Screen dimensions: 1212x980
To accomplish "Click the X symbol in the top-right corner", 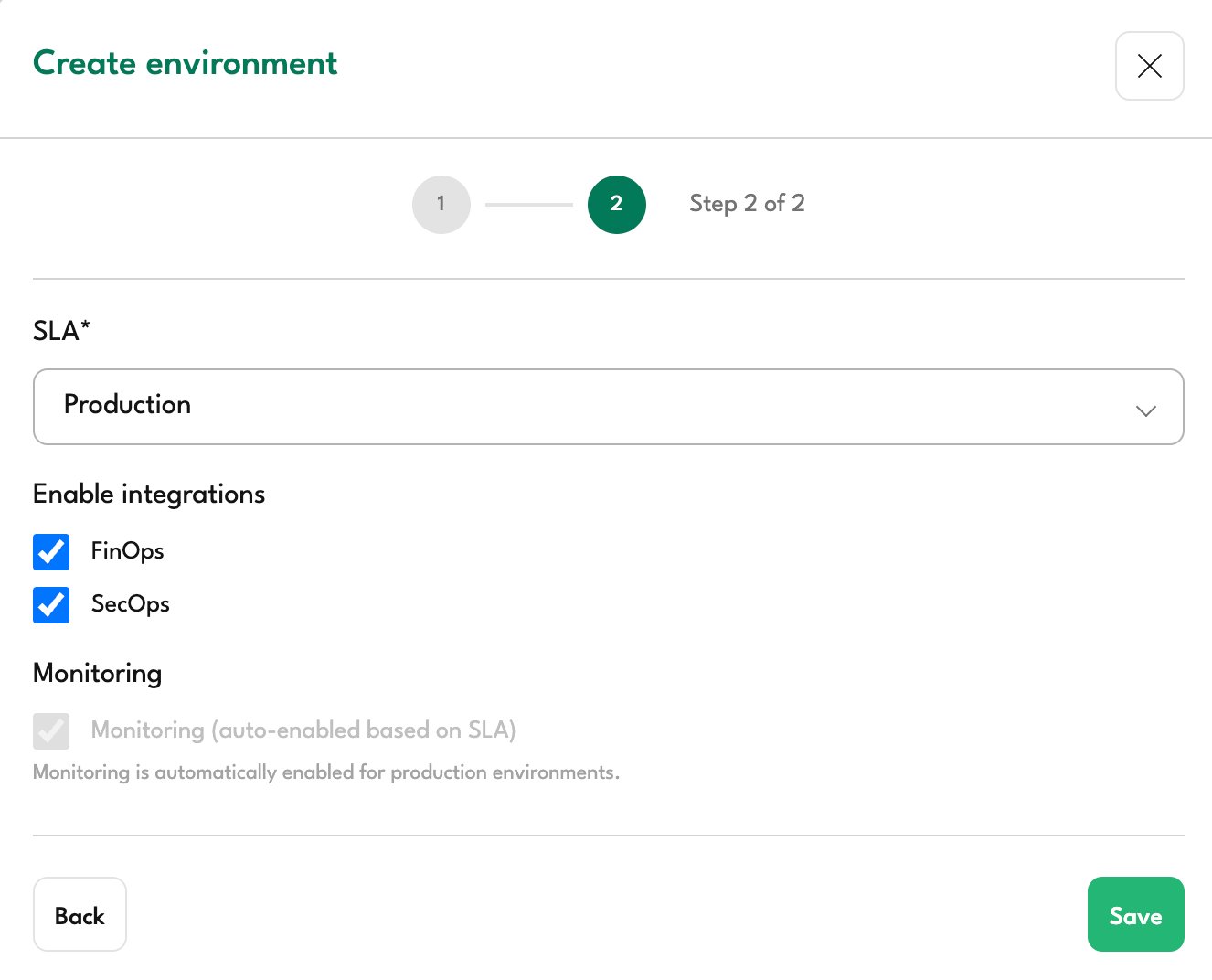I will tap(1149, 66).
